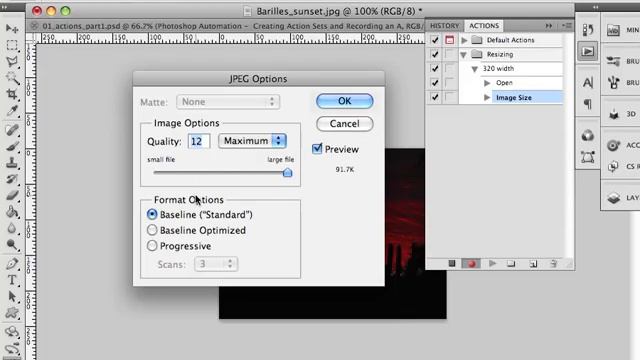This screenshot has width=640, height=360.
Task: Collapse the Resizing set
Action: point(464,54)
